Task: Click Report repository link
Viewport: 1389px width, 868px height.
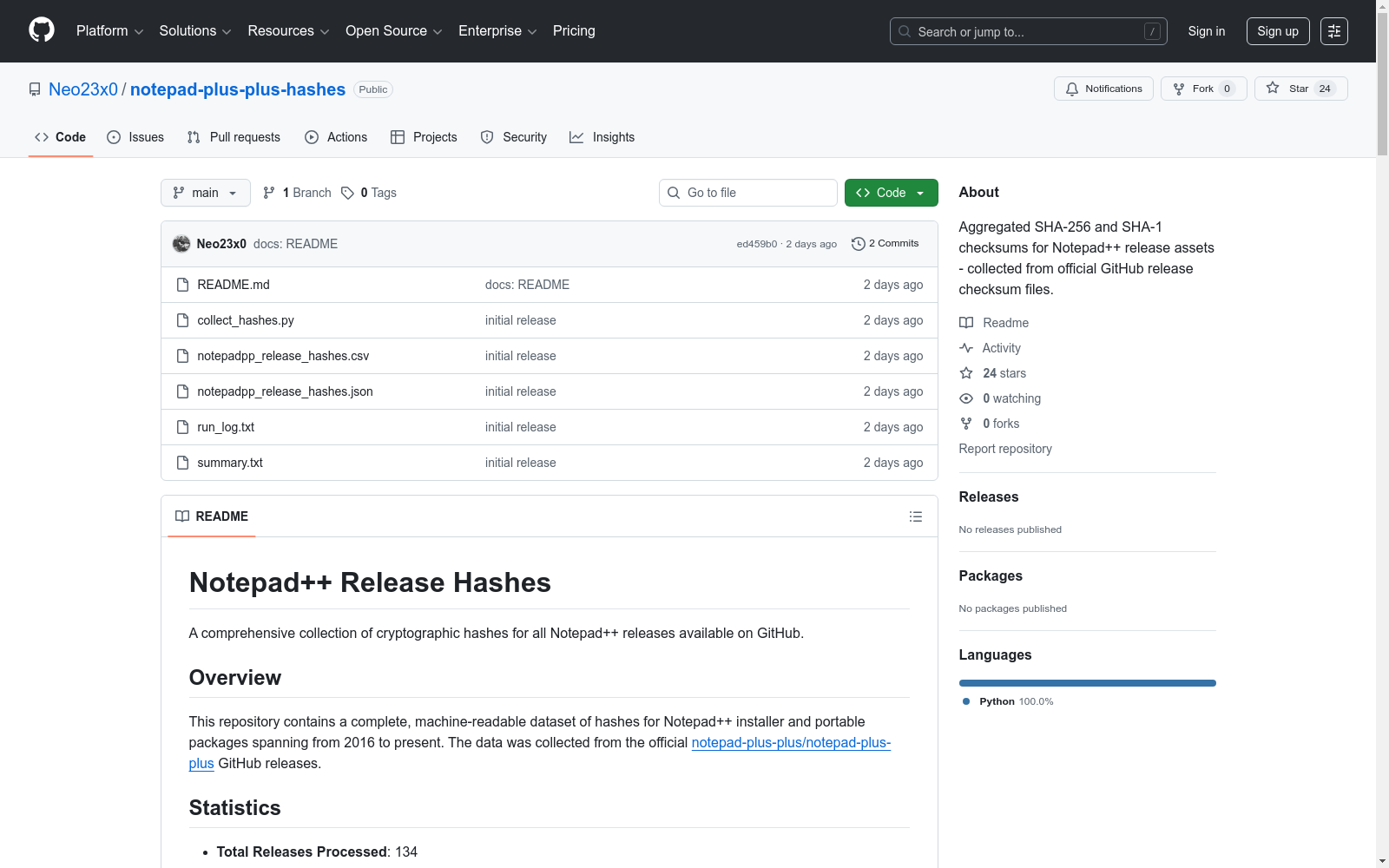Action: [x=1005, y=449]
